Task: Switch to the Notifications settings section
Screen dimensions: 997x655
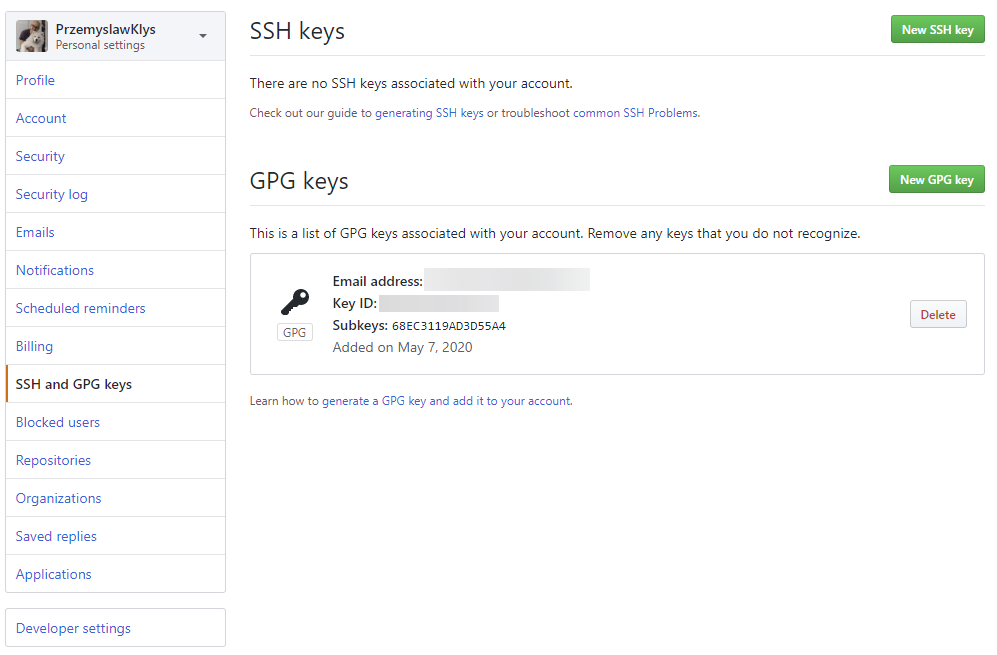Action: coord(54,270)
